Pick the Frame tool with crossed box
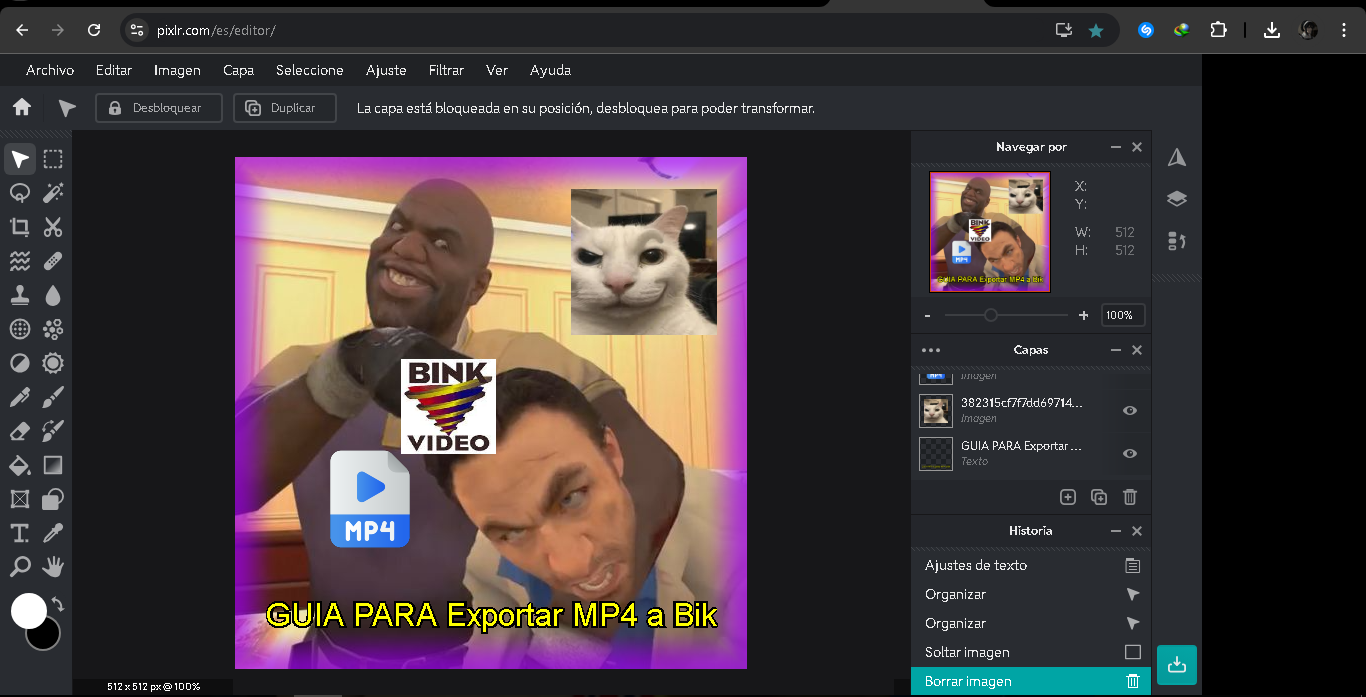The image size is (1366, 697). point(20,499)
